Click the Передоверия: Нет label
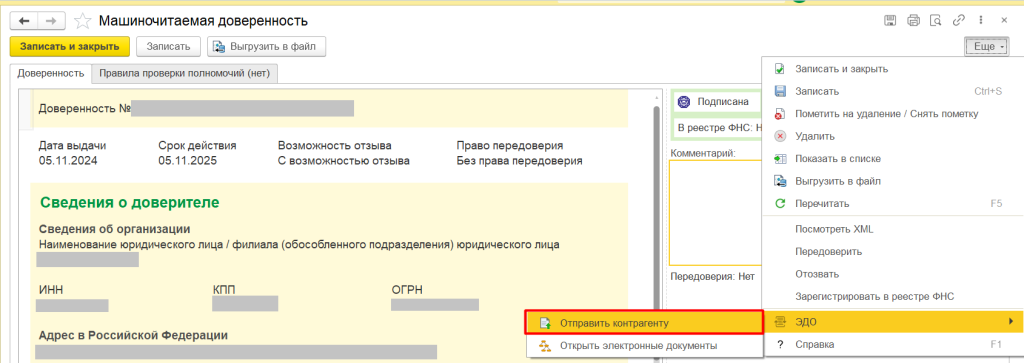1024x363 pixels. [712, 277]
